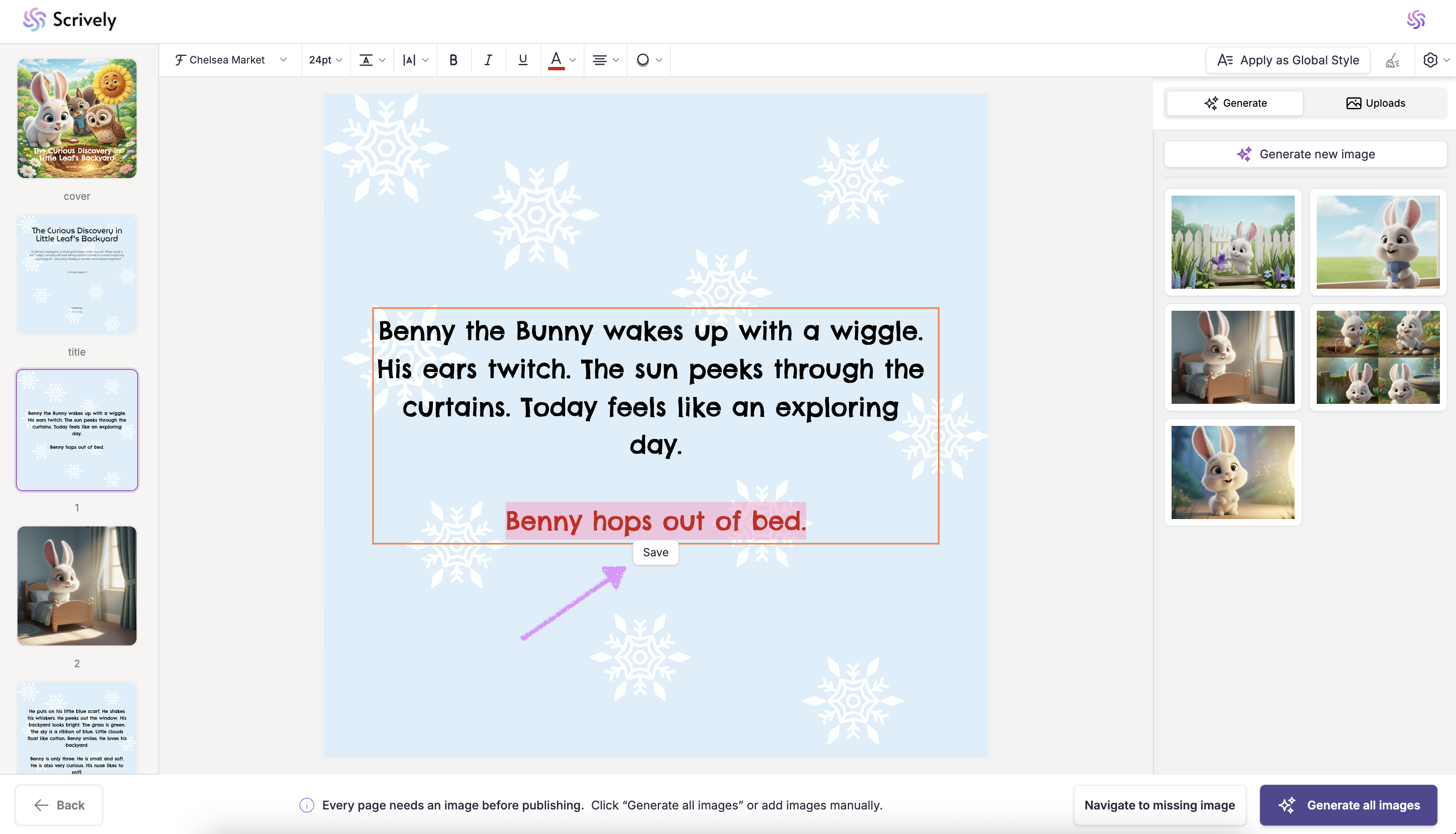The width and height of the screenshot is (1456, 834).
Task: Click the clear formatting broom icon
Action: [1393, 60]
